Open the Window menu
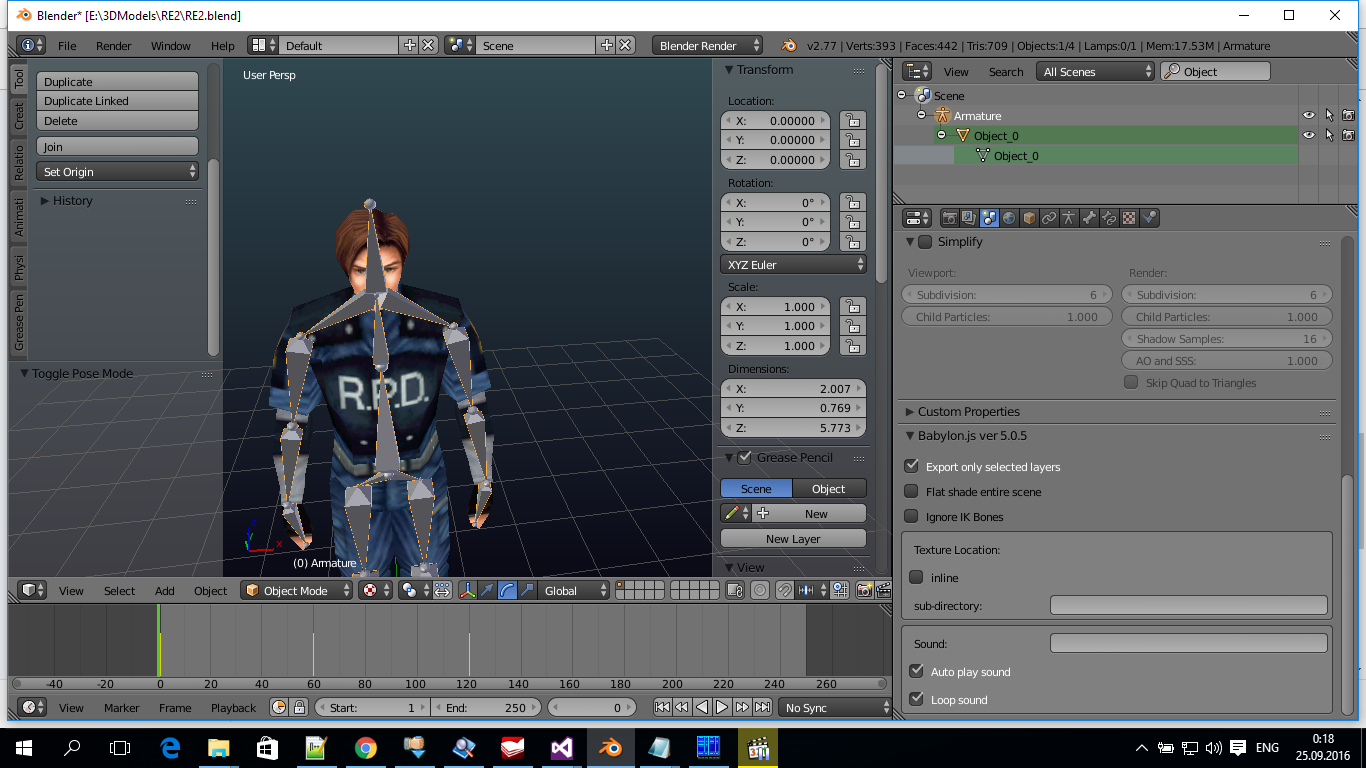The image size is (1366, 768). tap(171, 46)
